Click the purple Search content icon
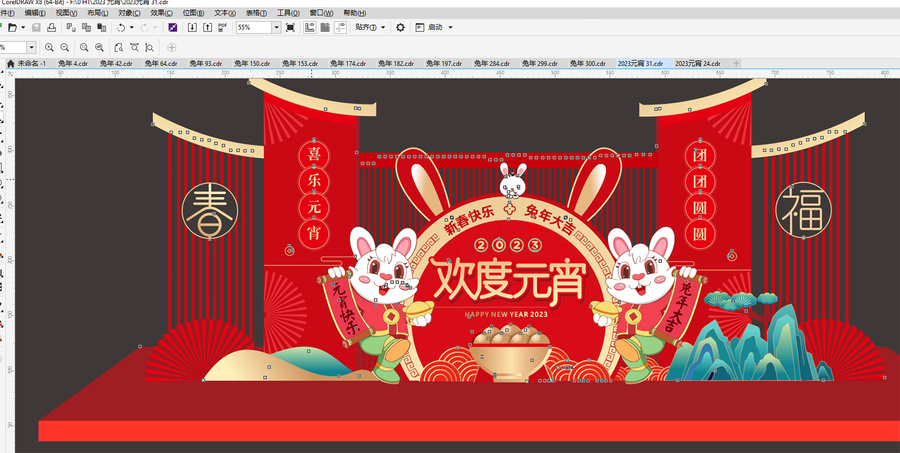 [172, 27]
